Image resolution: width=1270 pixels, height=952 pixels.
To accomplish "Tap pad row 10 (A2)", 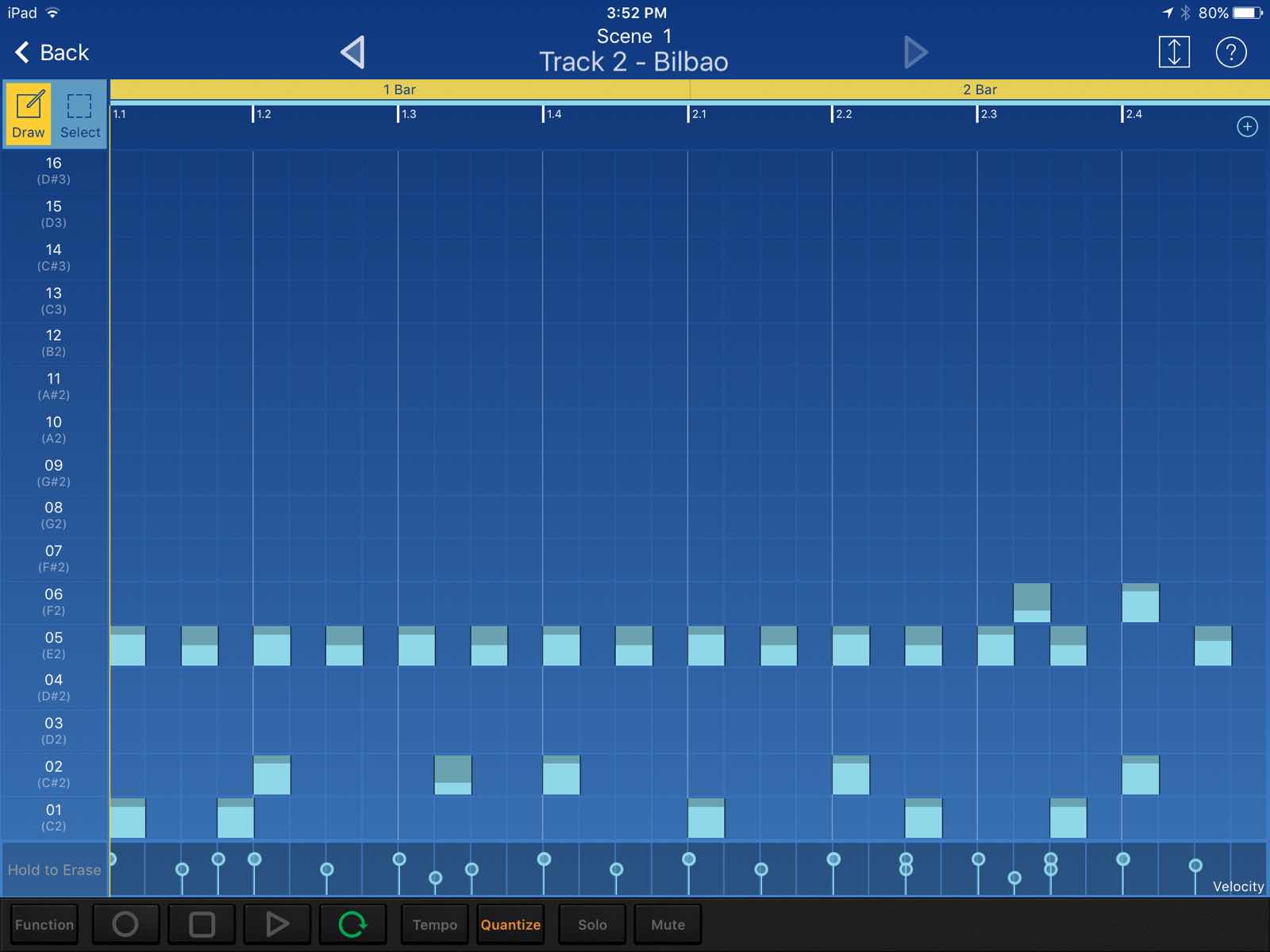I will 54,430.
